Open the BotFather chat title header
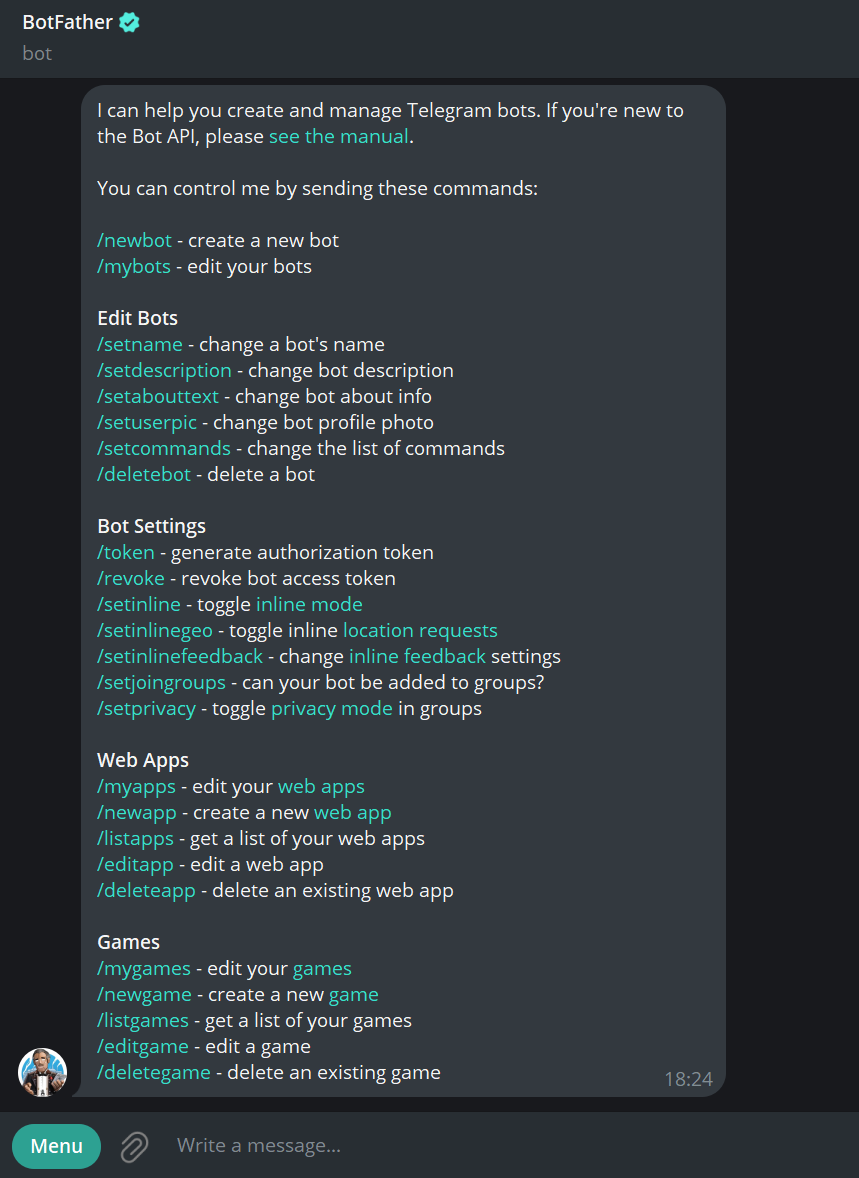 tap(70, 21)
